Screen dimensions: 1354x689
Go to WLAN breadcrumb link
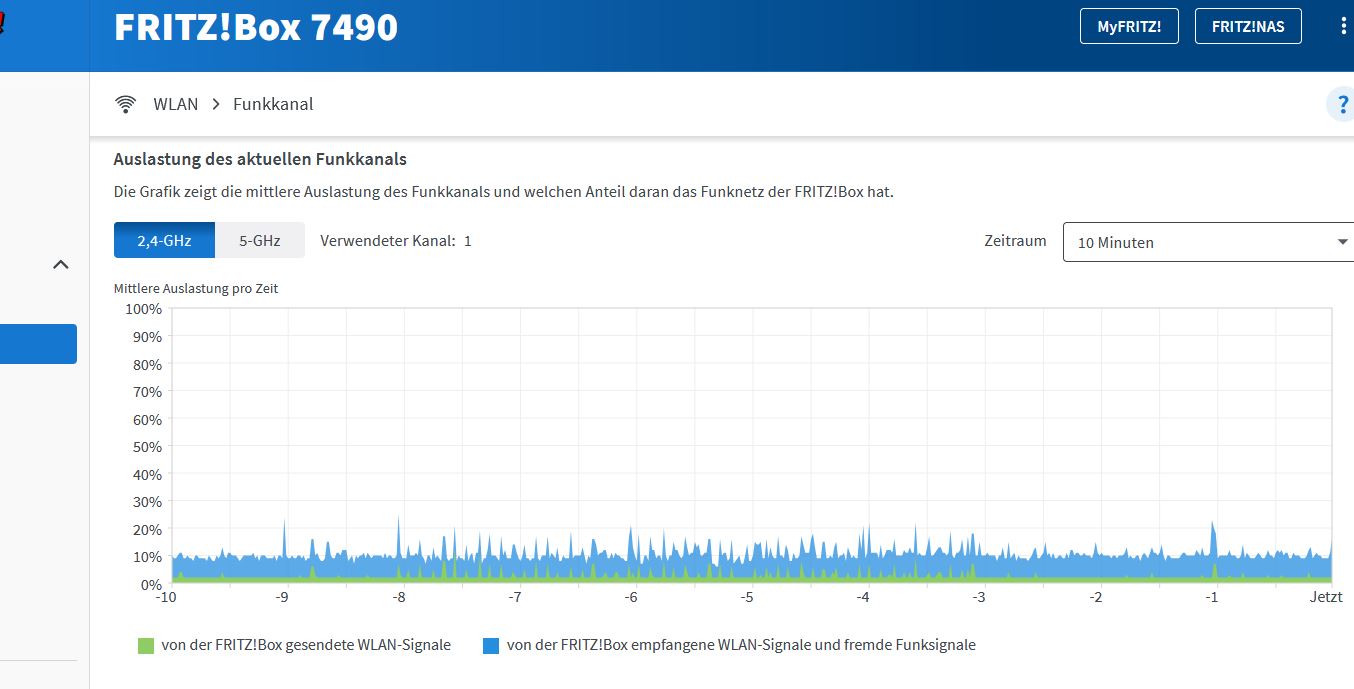(176, 104)
